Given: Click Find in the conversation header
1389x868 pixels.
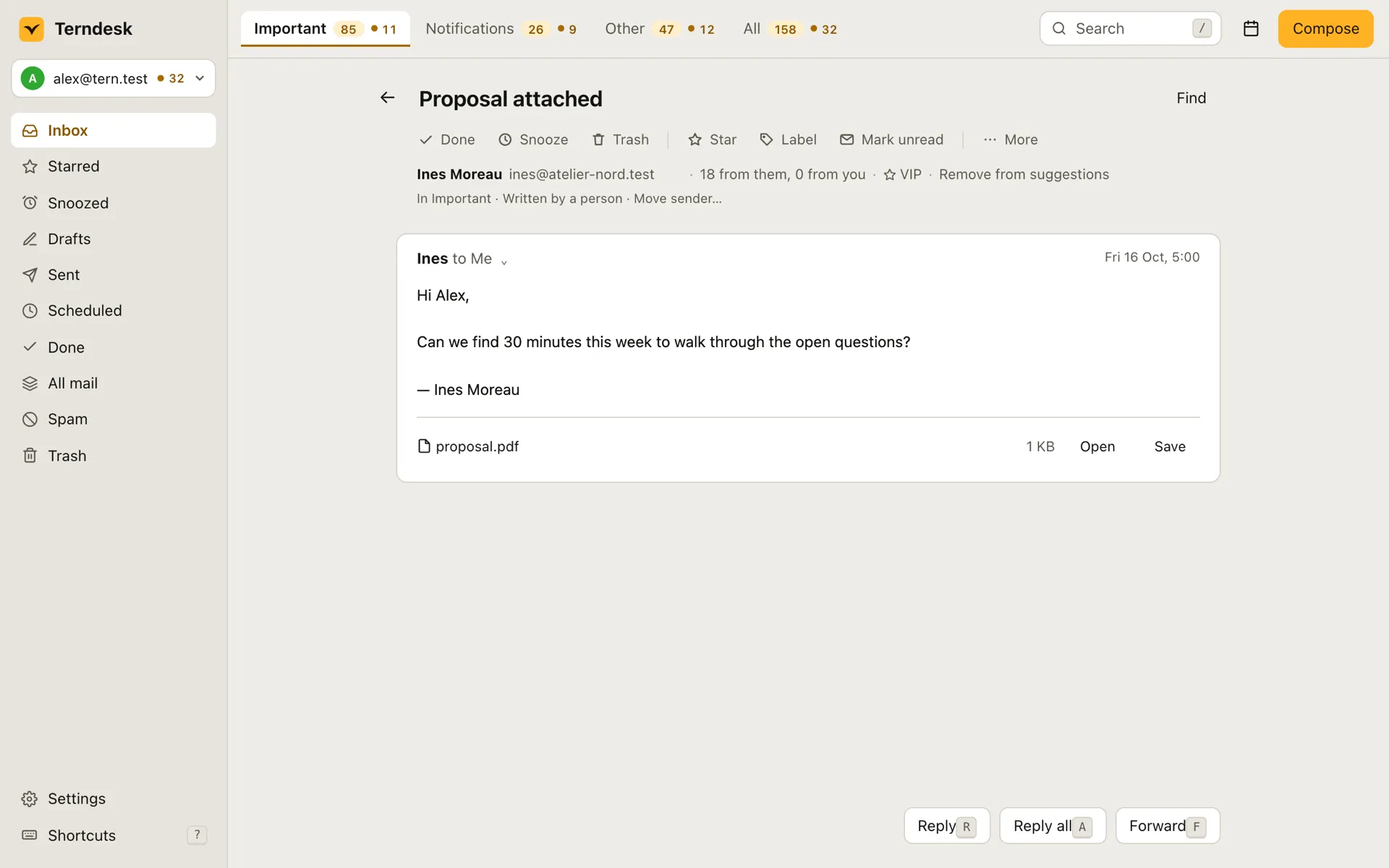Looking at the screenshot, I should [x=1191, y=98].
